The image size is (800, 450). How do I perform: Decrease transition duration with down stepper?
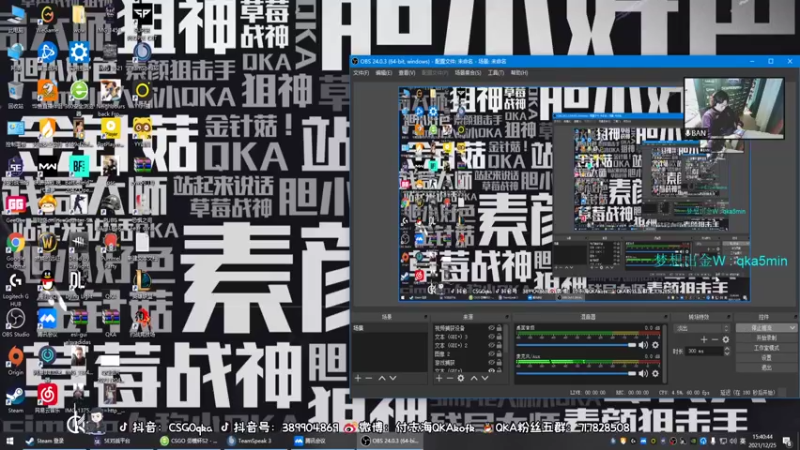pos(727,354)
